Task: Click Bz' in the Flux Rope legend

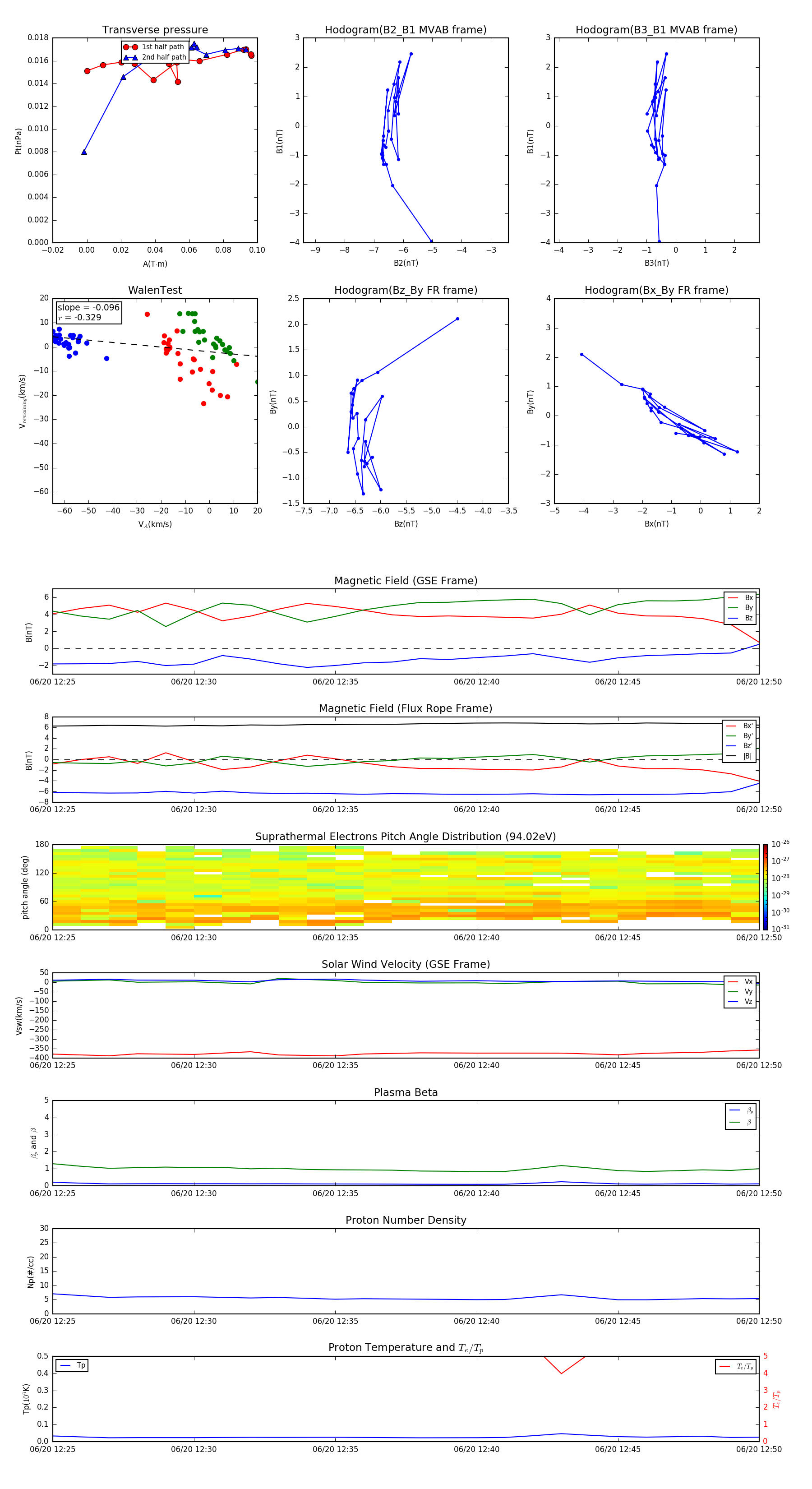Action: pos(740,746)
